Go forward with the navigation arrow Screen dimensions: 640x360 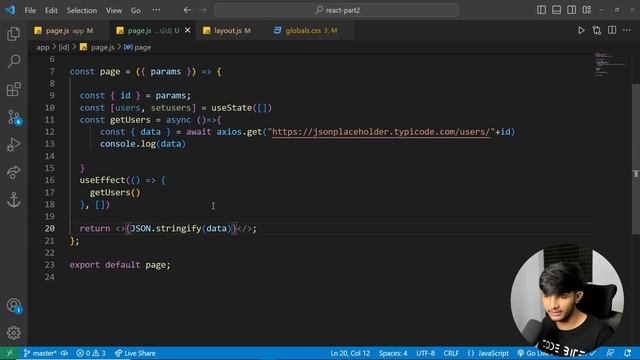[x=203, y=10]
